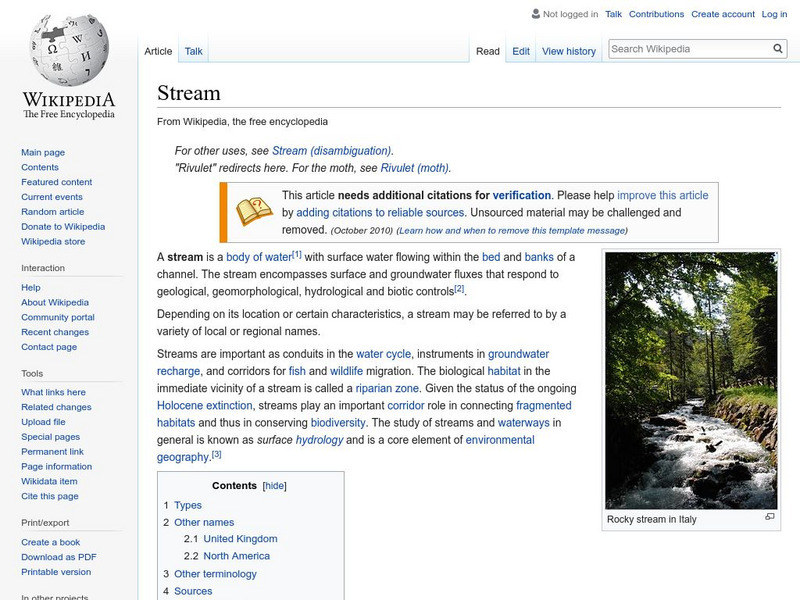Open the user Talk link in top bar
The height and width of the screenshot is (600, 800).
click(x=613, y=14)
